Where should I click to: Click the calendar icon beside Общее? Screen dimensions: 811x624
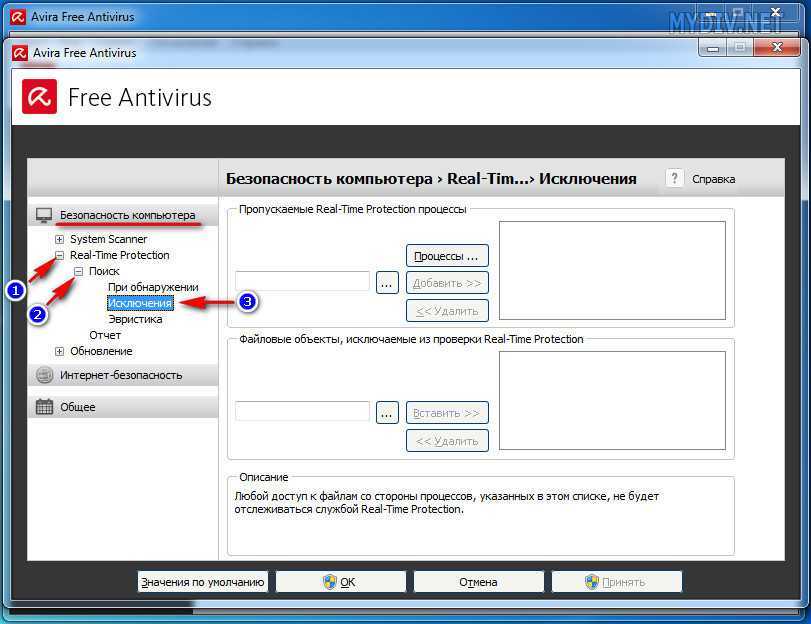point(44,407)
